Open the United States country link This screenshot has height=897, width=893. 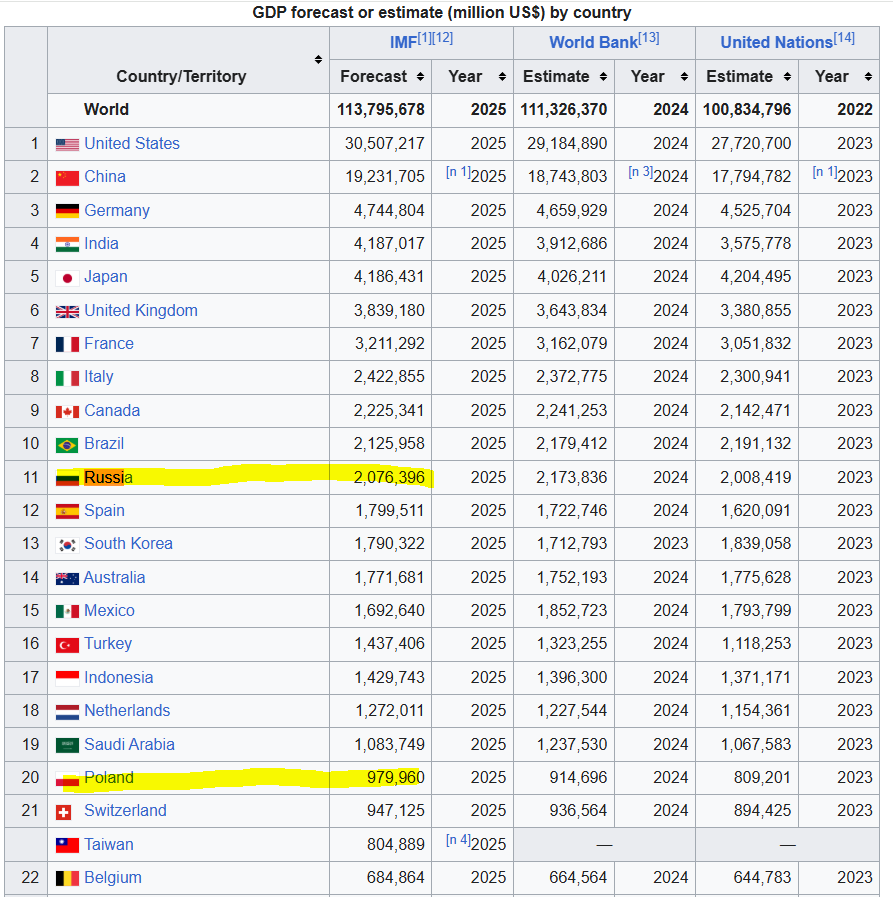click(132, 144)
